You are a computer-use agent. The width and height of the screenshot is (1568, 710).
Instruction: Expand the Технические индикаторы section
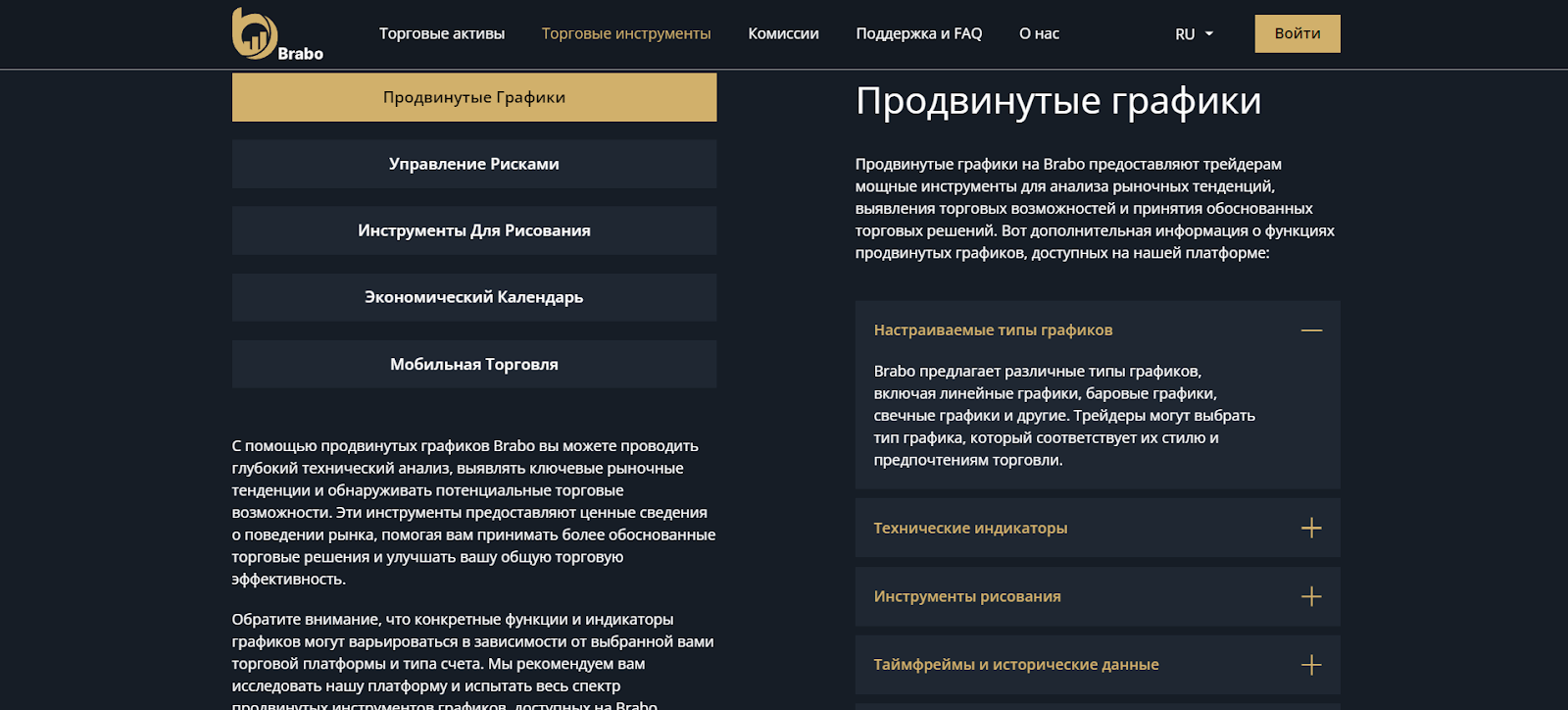click(1098, 529)
